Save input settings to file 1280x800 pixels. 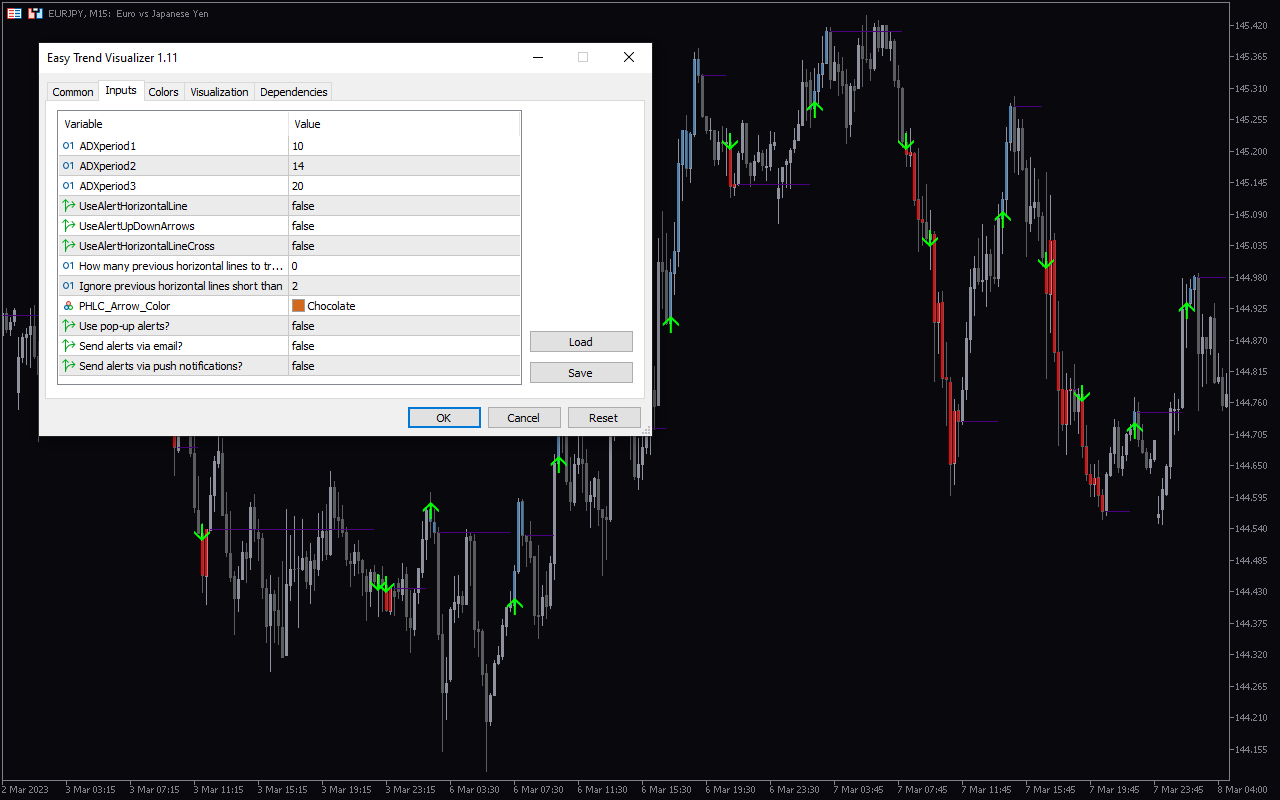581,373
